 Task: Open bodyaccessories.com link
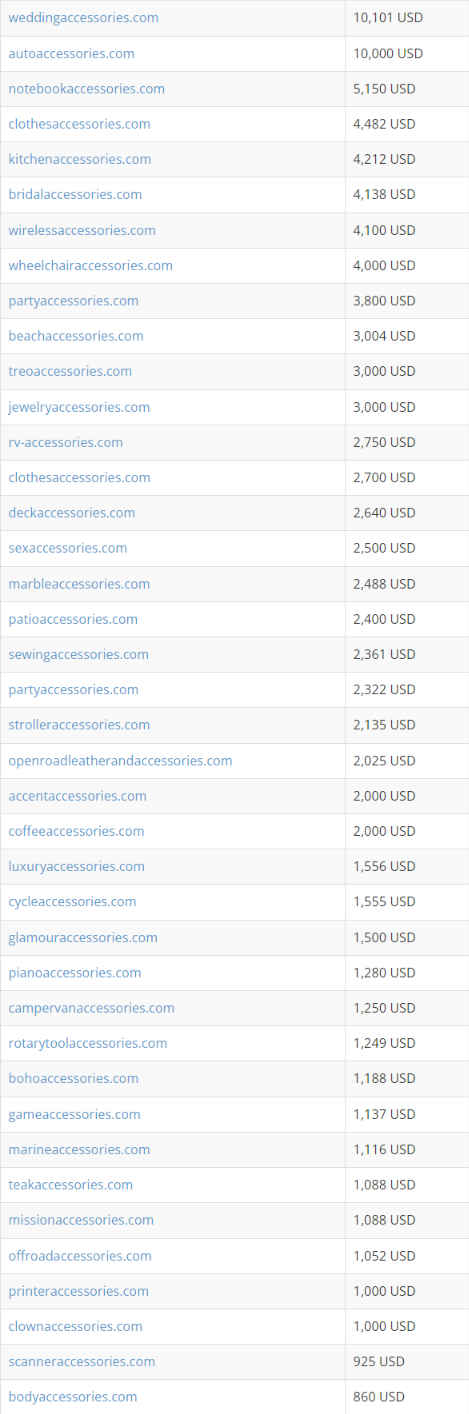[73, 1396]
